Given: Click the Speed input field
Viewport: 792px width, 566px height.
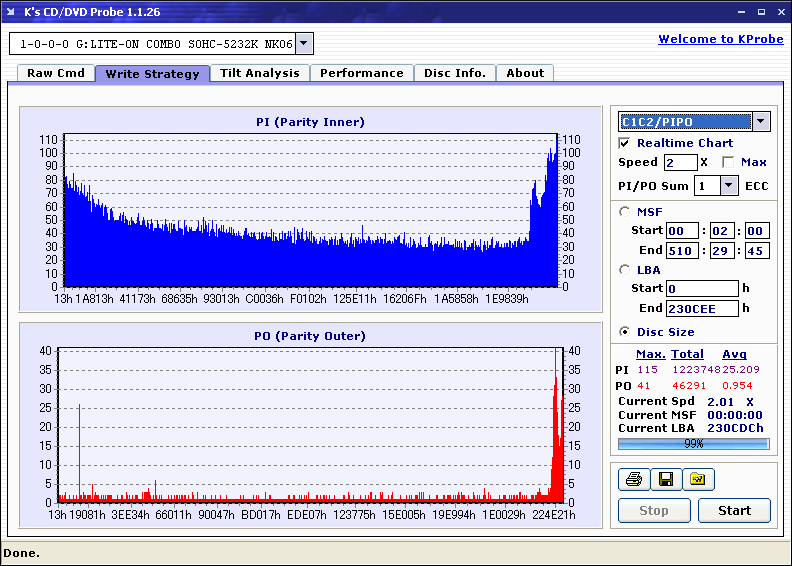Looking at the screenshot, I should coord(680,162).
